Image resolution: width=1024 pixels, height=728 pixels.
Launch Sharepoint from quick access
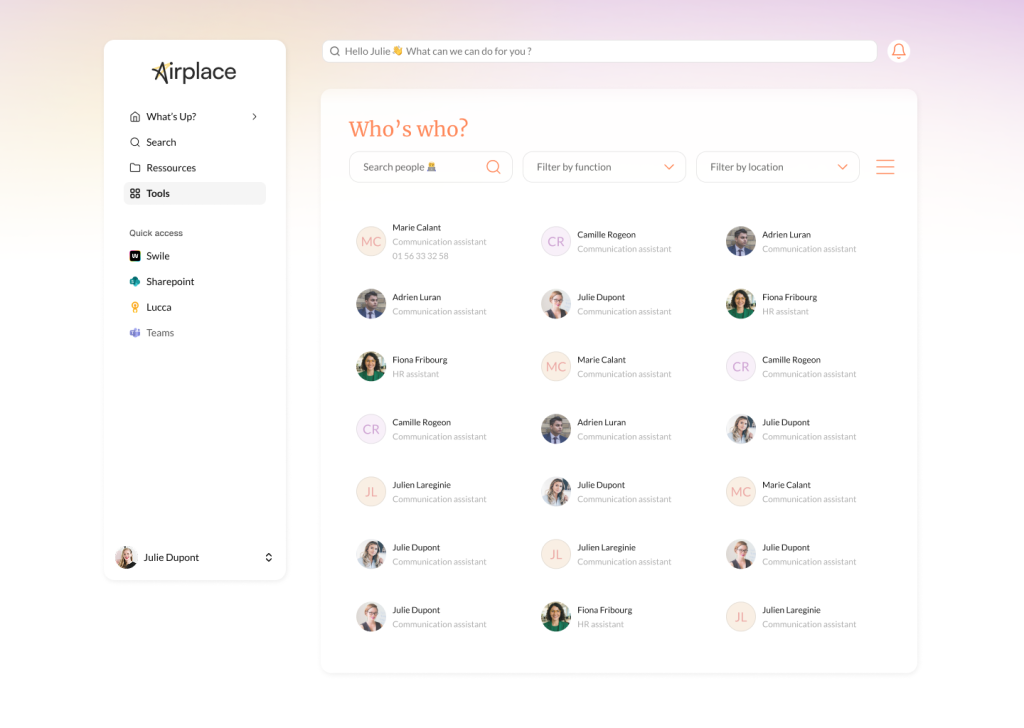tap(169, 282)
